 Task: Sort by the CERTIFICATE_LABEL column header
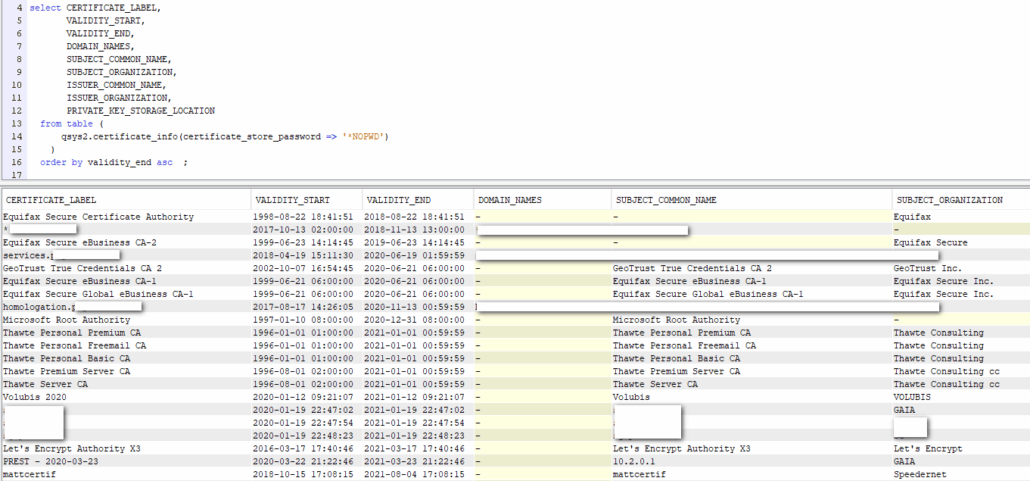click(51, 200)
